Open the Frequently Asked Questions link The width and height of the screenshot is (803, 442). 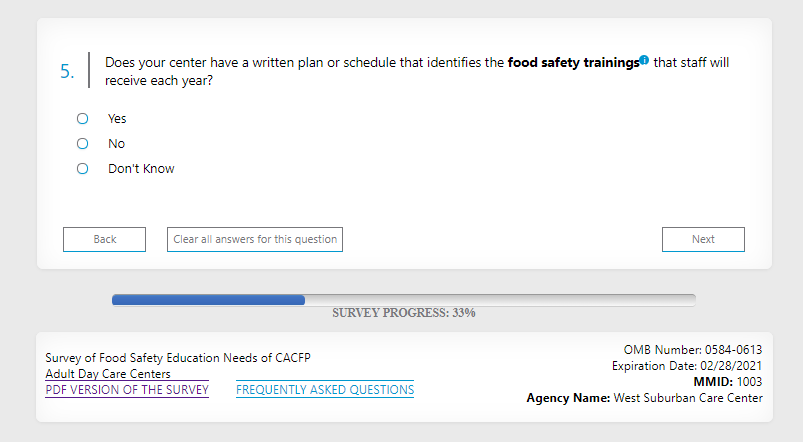(325, 390)
